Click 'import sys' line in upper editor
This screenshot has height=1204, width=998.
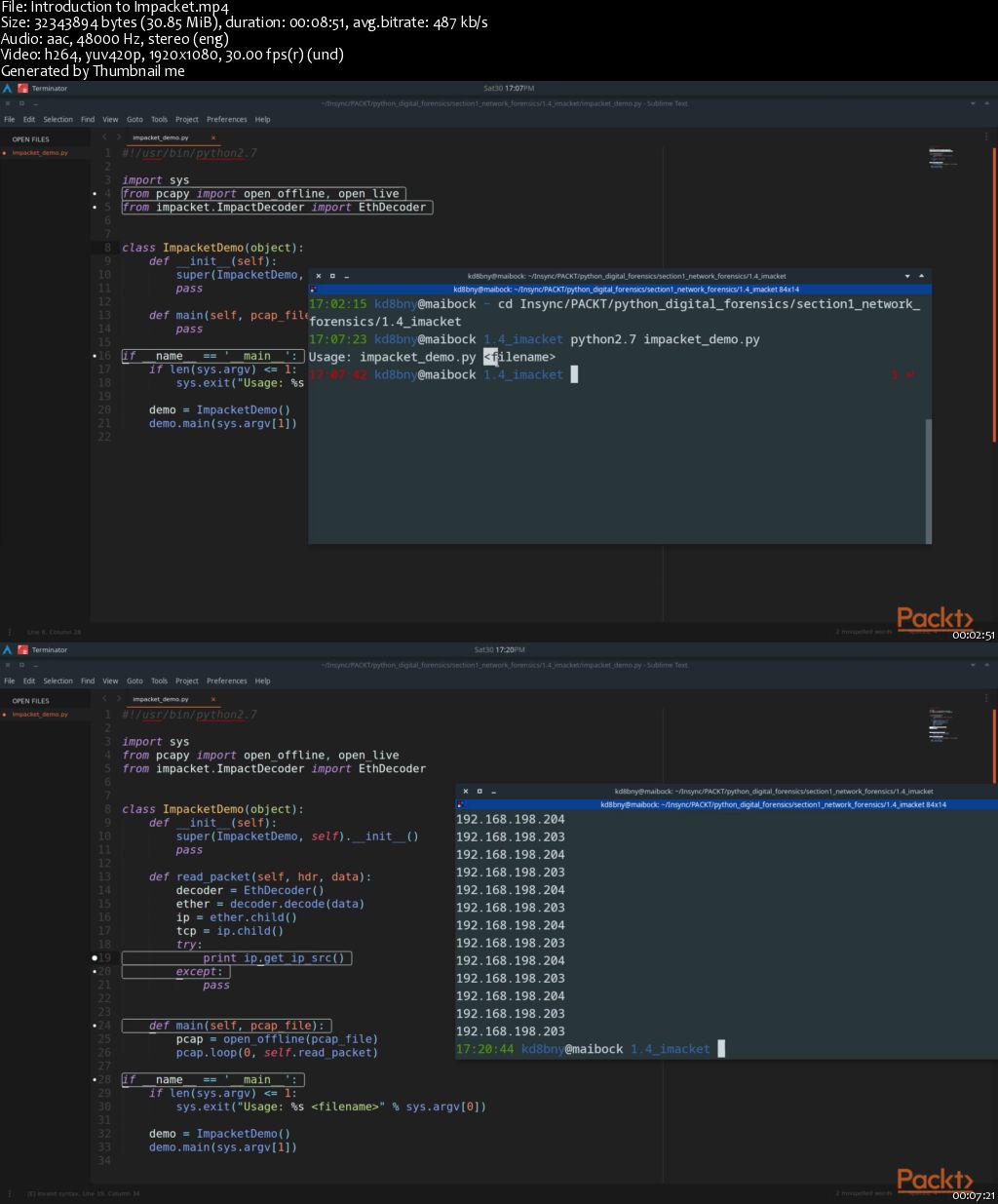coord(156,180)
